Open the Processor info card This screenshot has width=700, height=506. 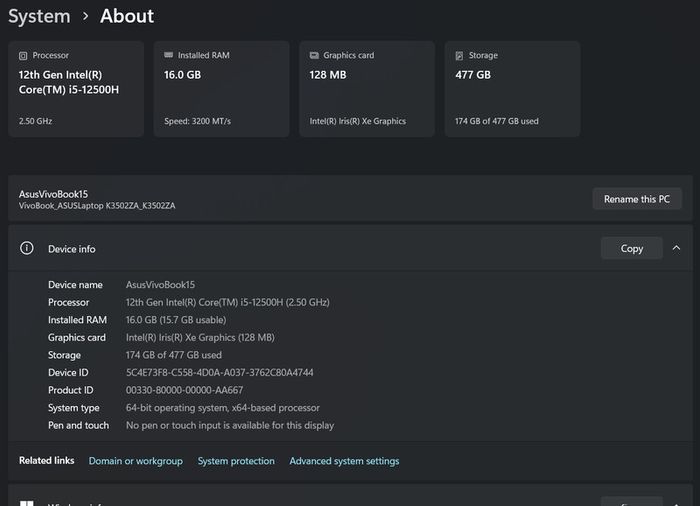pos(76,89)
